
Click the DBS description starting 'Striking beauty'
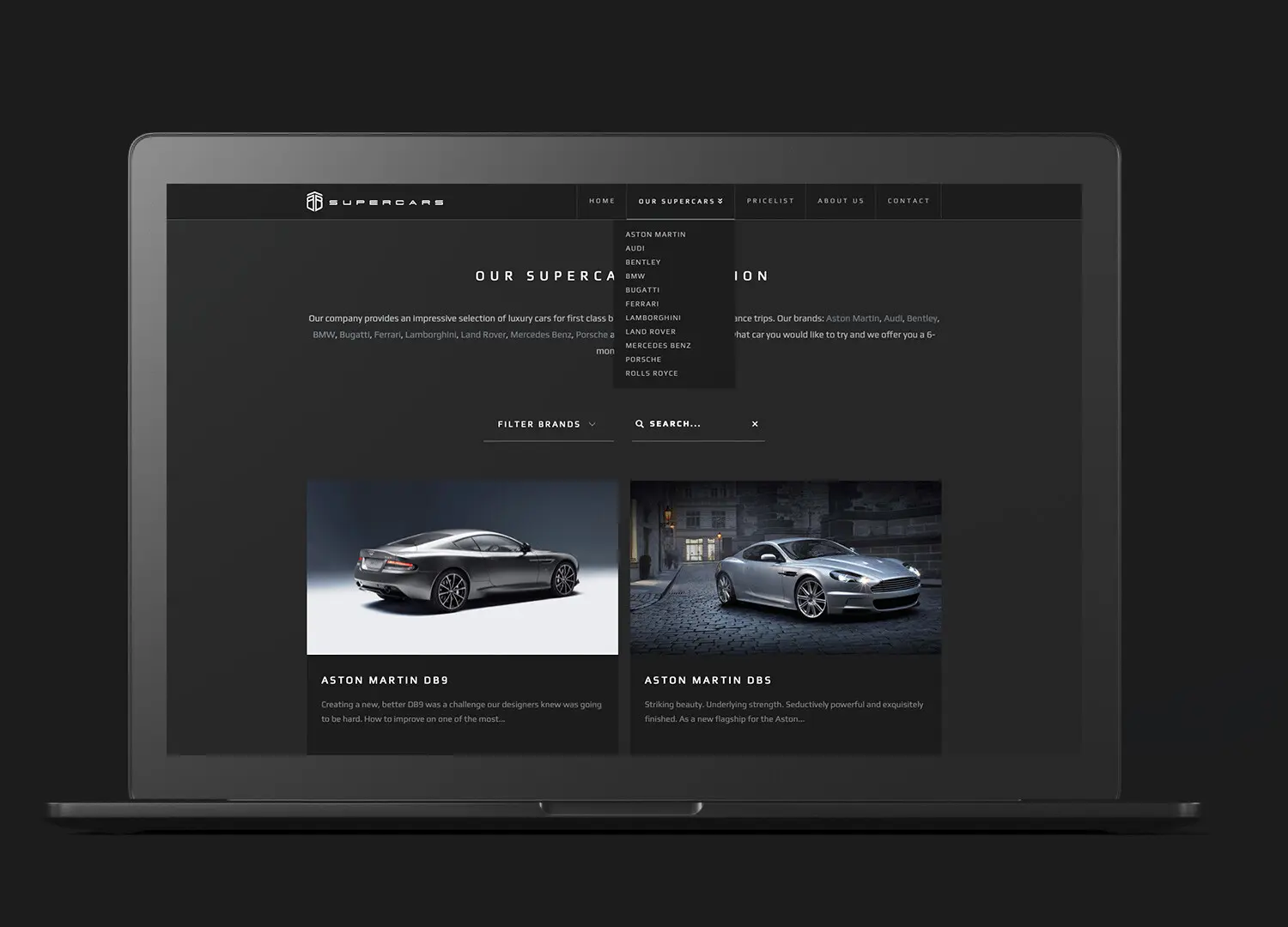[784, 712]
